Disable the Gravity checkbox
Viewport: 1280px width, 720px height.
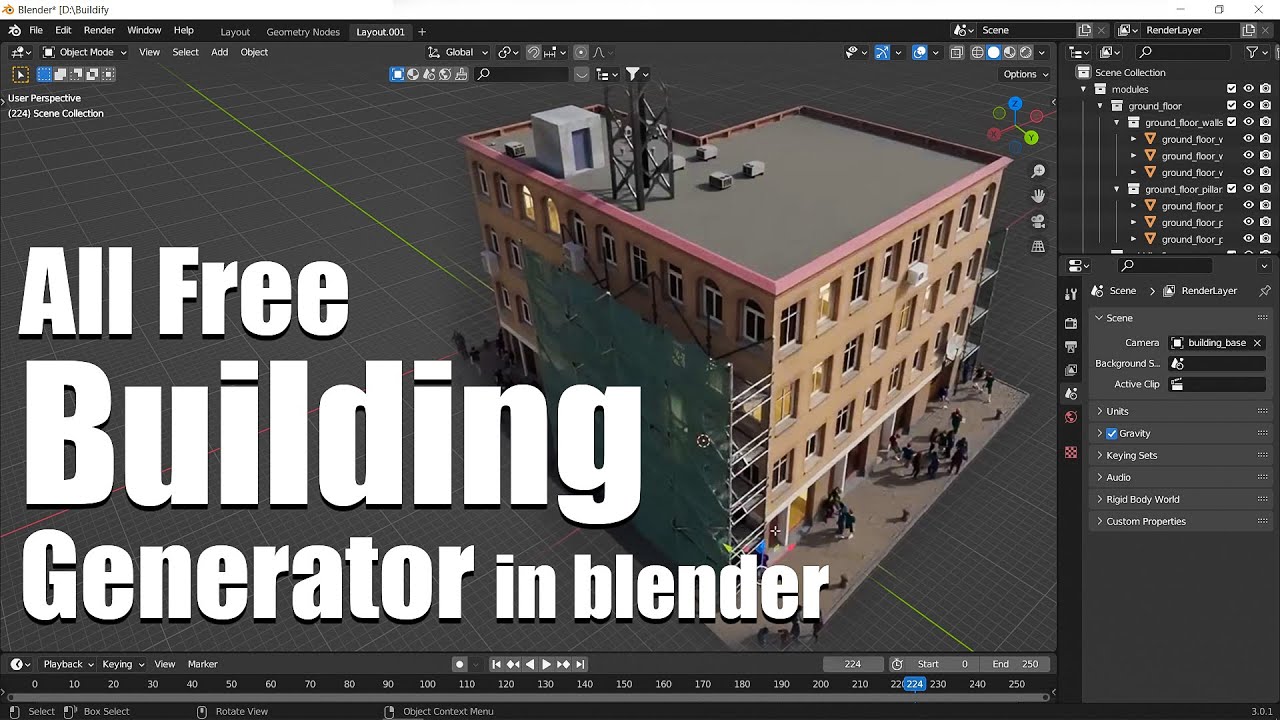[1111, 433]
